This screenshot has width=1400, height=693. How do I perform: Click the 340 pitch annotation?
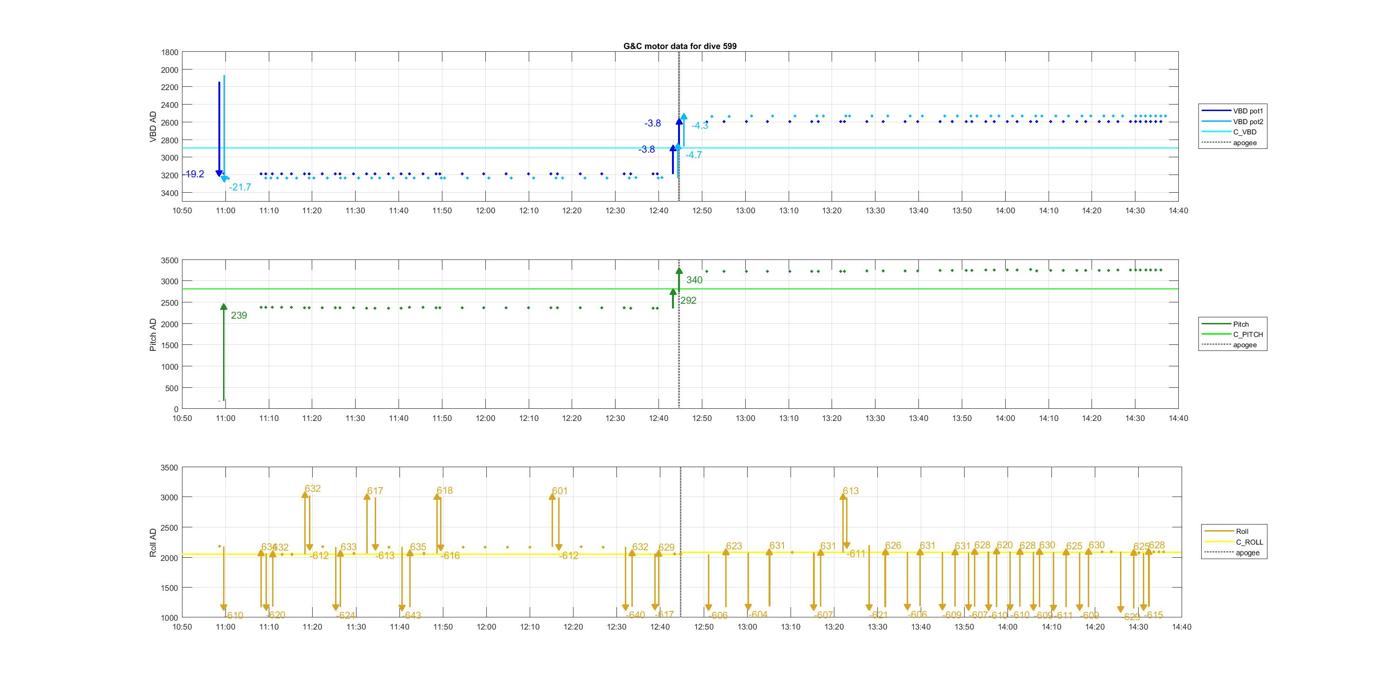694,280
